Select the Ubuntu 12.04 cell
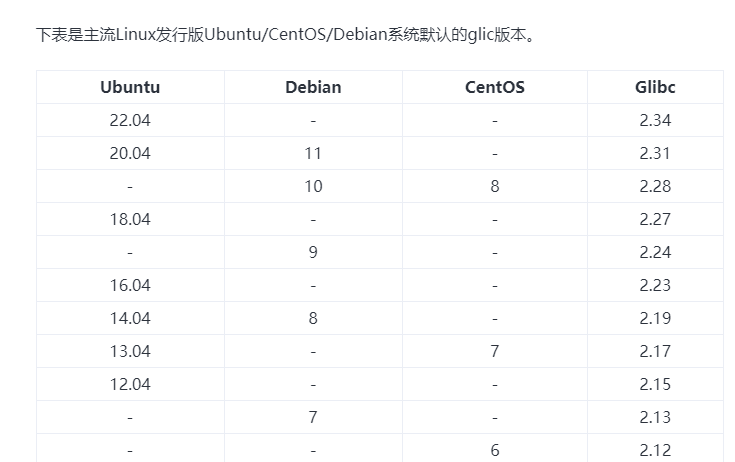The width and height of the screenshot is (735, 462). pyautogui.click(x=130, y=384)
